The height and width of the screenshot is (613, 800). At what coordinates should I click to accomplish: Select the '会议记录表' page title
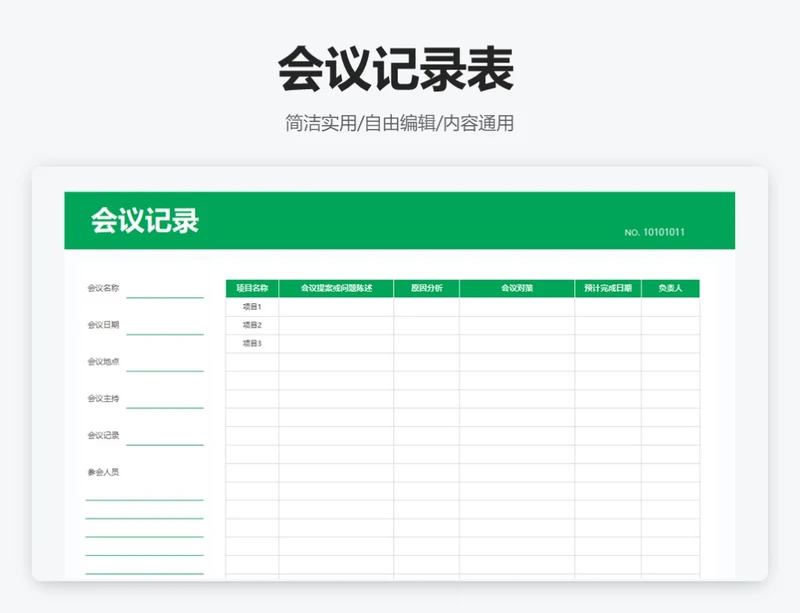(396, 68)
